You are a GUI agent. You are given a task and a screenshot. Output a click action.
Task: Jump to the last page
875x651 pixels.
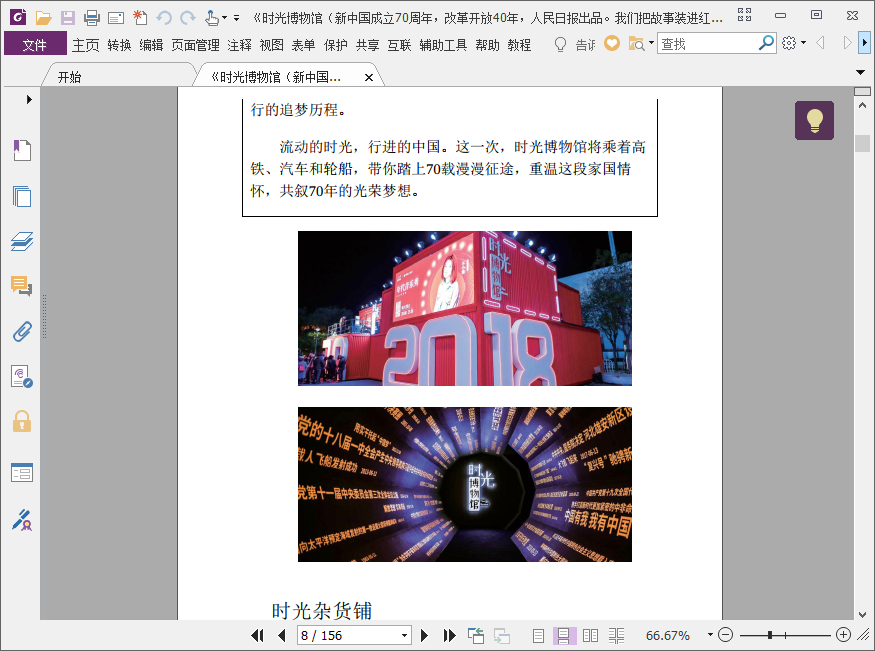pos(449,635)
